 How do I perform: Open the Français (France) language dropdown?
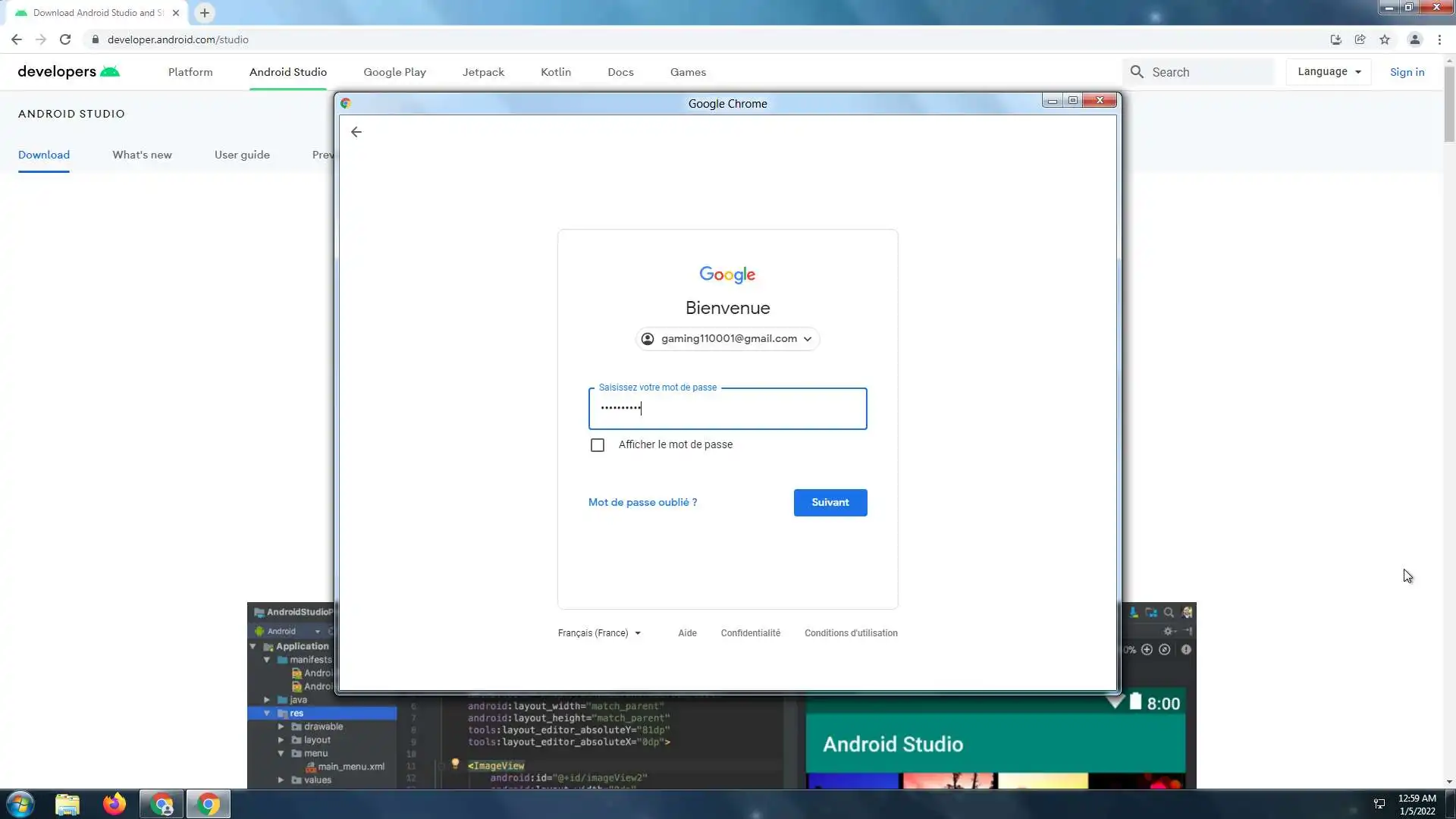point(599,633)
